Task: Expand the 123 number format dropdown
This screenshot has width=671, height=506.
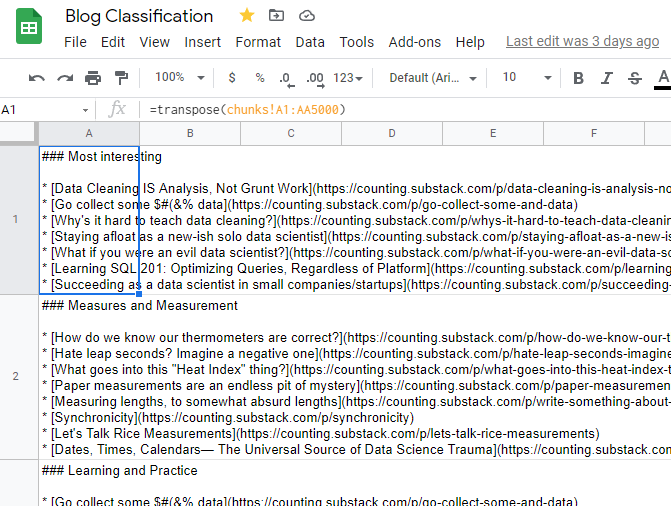Action: pos(349,78)
